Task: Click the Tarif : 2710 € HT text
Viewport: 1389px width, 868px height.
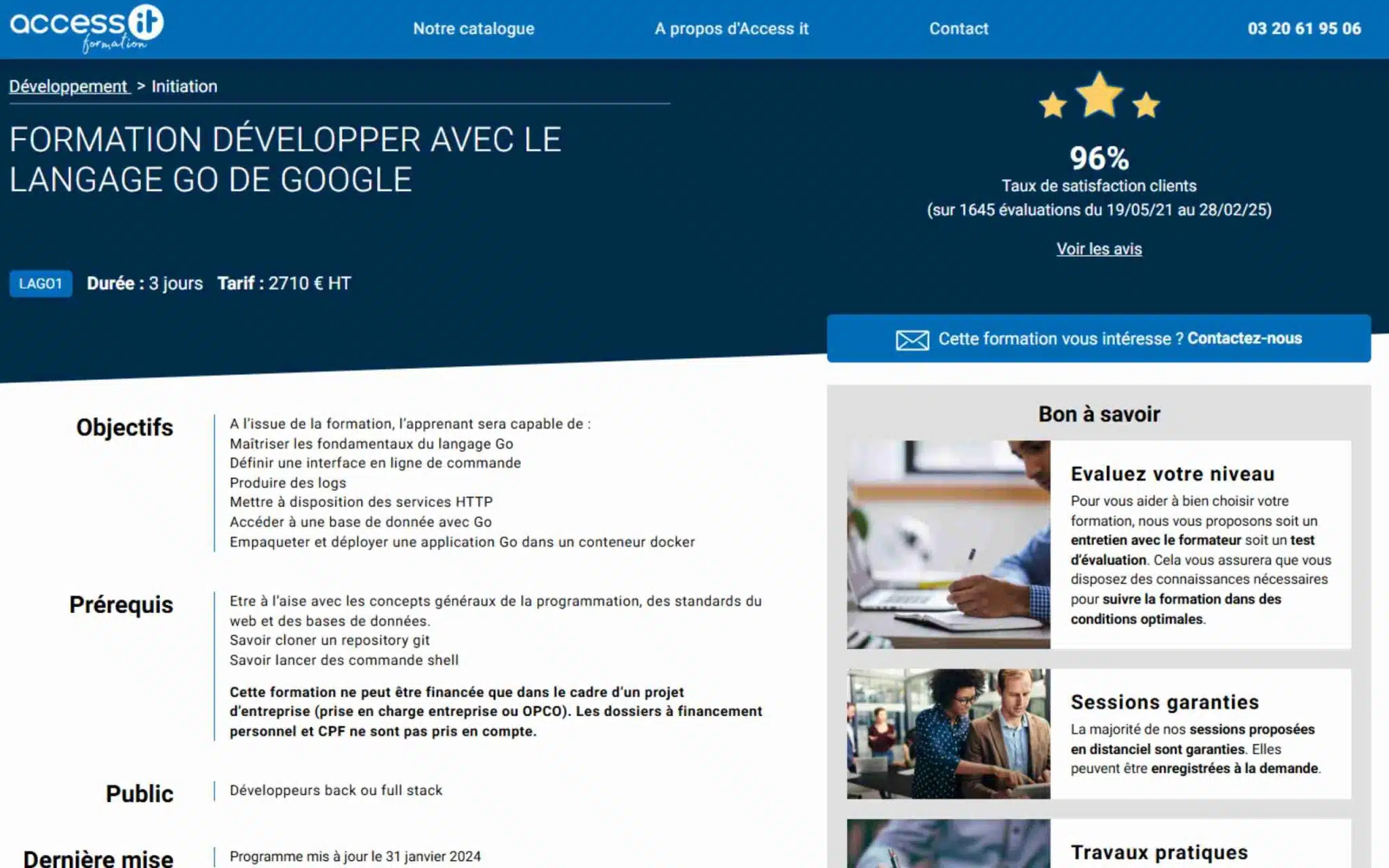Action: pos(284,283)
